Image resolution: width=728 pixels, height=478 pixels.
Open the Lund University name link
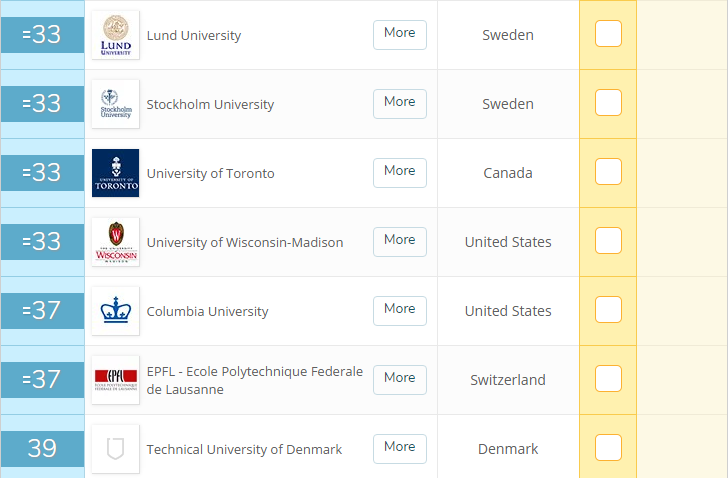194,36
